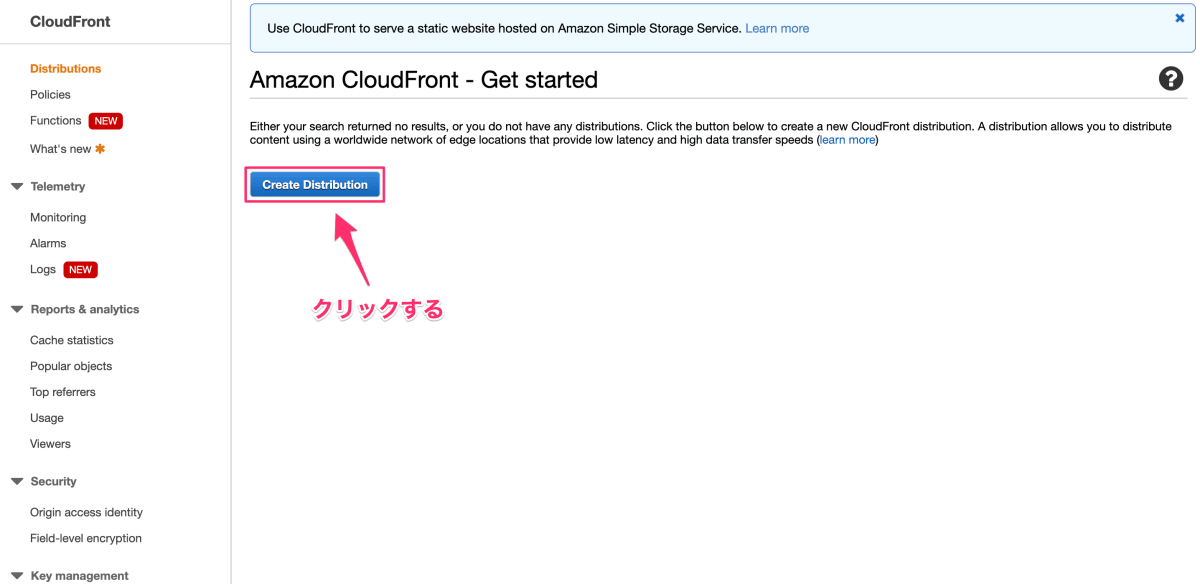
Task: Open the Viewers report
Action: 50,444
